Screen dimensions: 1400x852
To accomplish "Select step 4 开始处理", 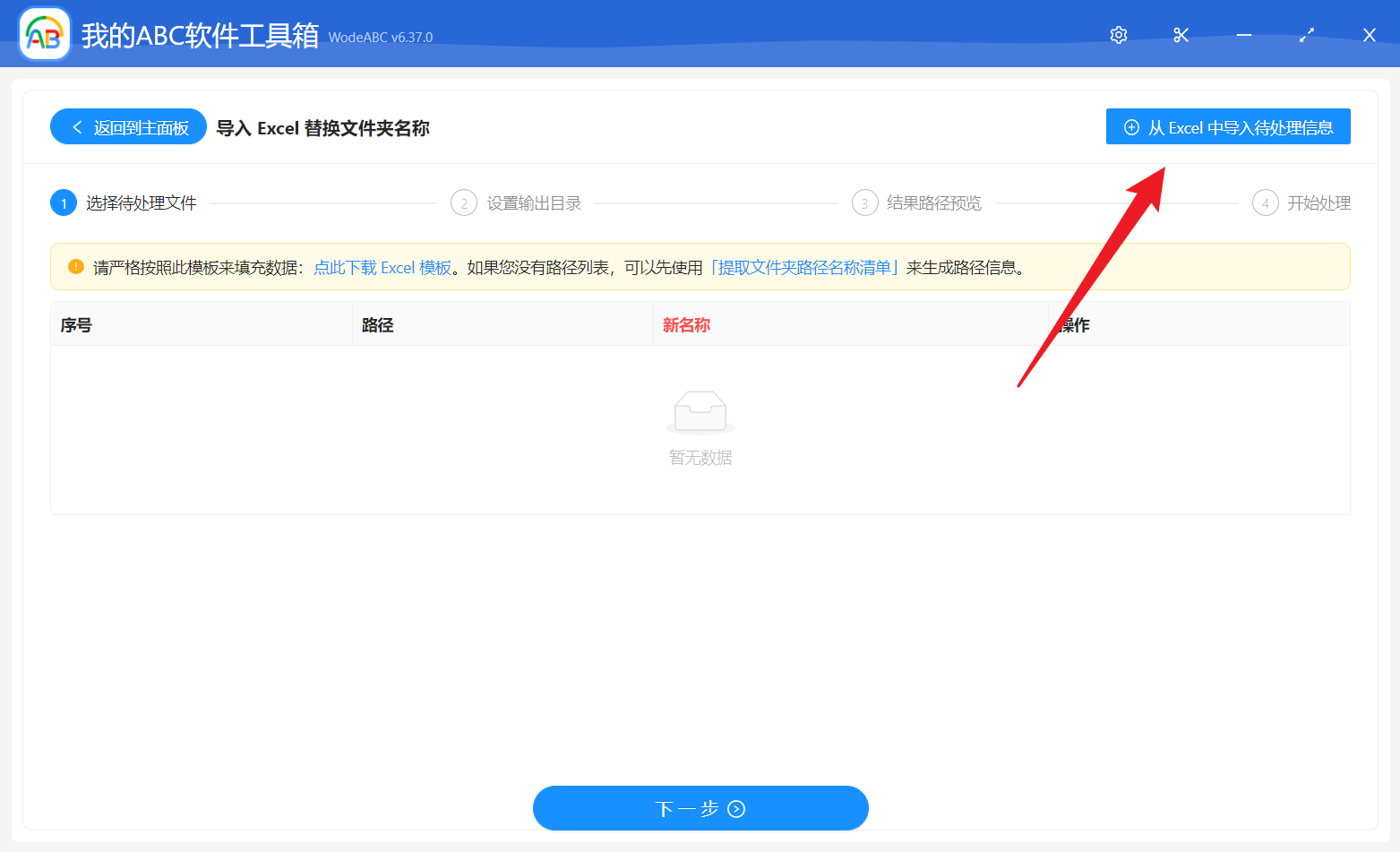I will [1301, 203].
